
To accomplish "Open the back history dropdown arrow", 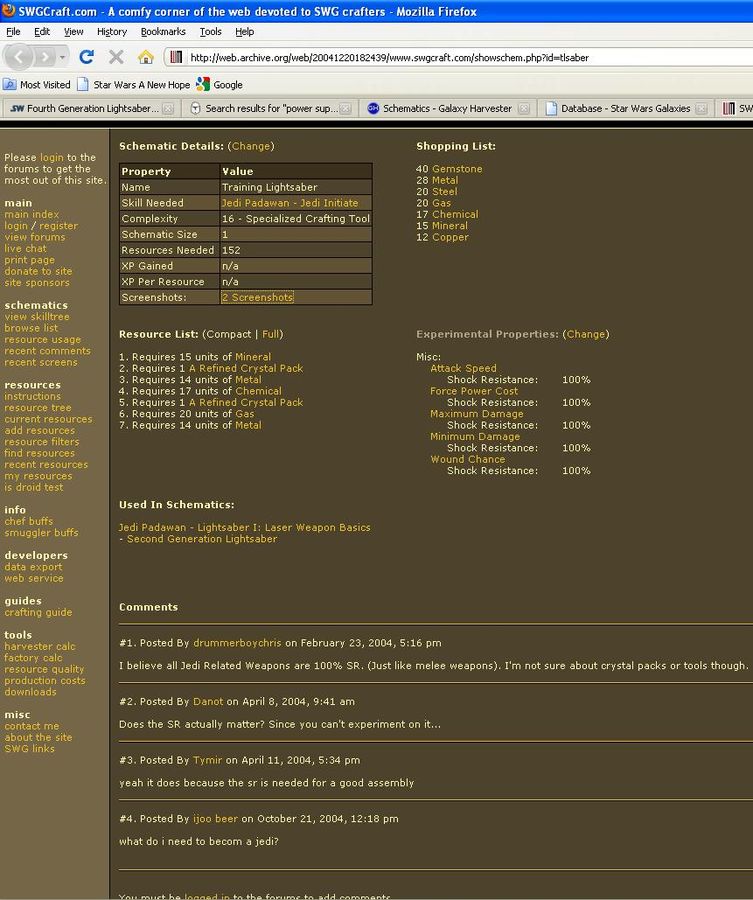I will click(x=61, y=57).
